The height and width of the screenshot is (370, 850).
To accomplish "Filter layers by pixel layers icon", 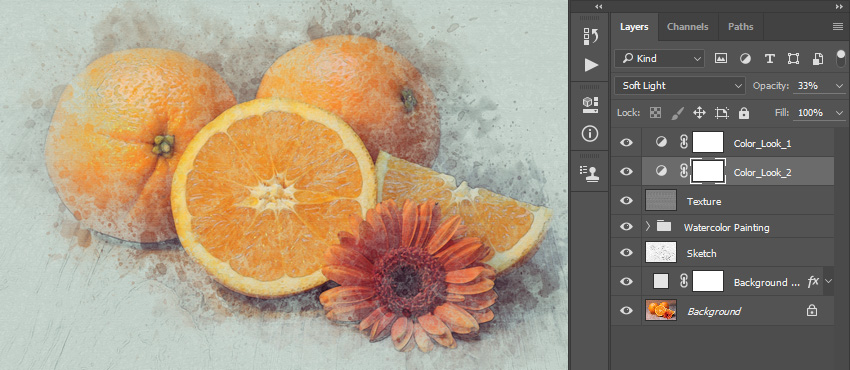I will [720, 59].
